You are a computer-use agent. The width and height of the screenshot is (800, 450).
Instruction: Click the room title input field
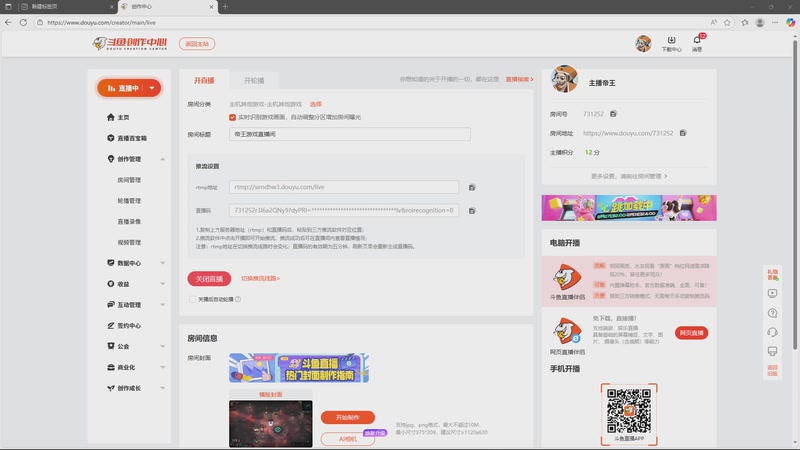tap(349, 134)
